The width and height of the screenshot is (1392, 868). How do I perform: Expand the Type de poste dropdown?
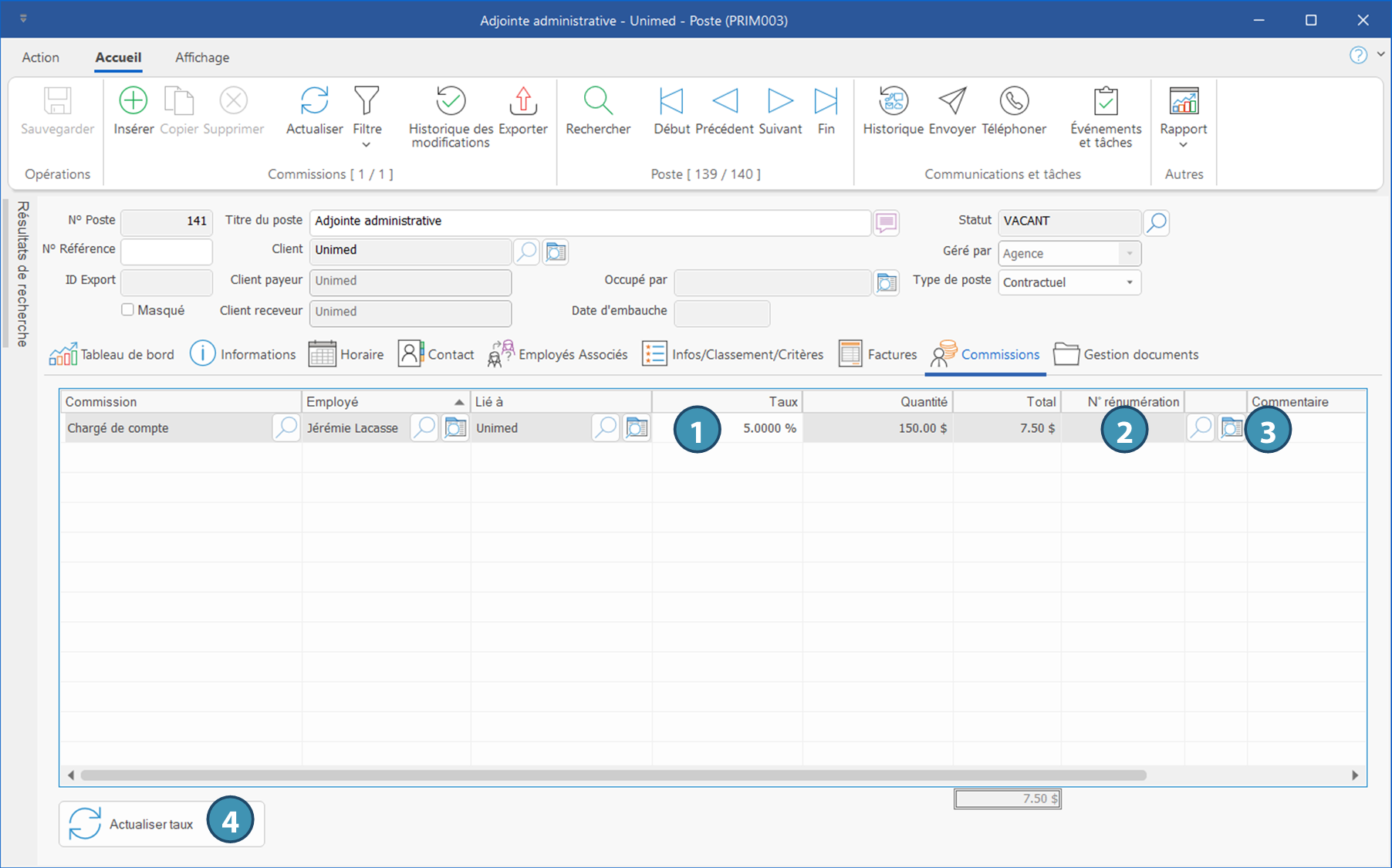(x=1129, y=282)
